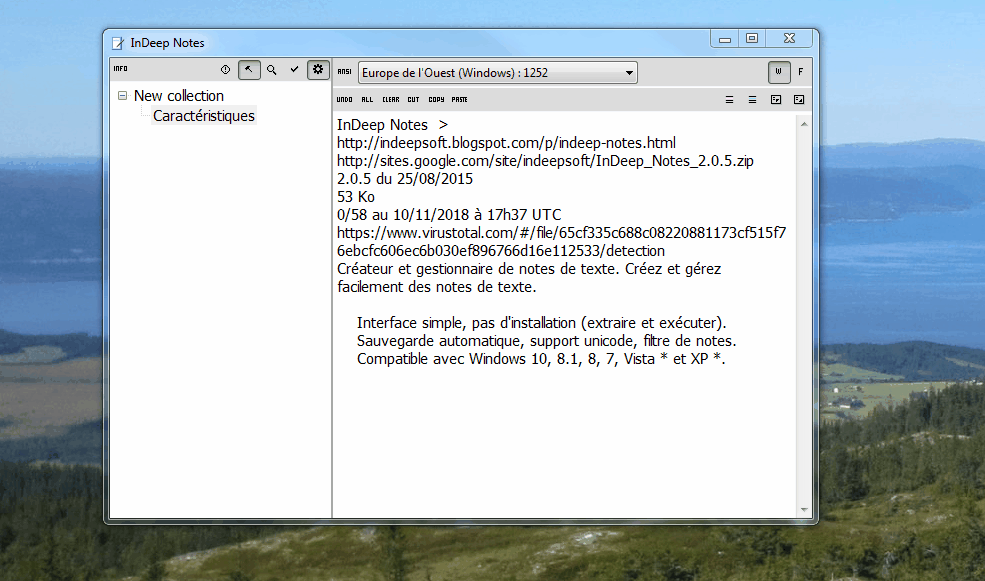Open the Europe de l'Ouest encoding dropdown
This screenshot has width=985, height=581.
click(x=497, y=73)
